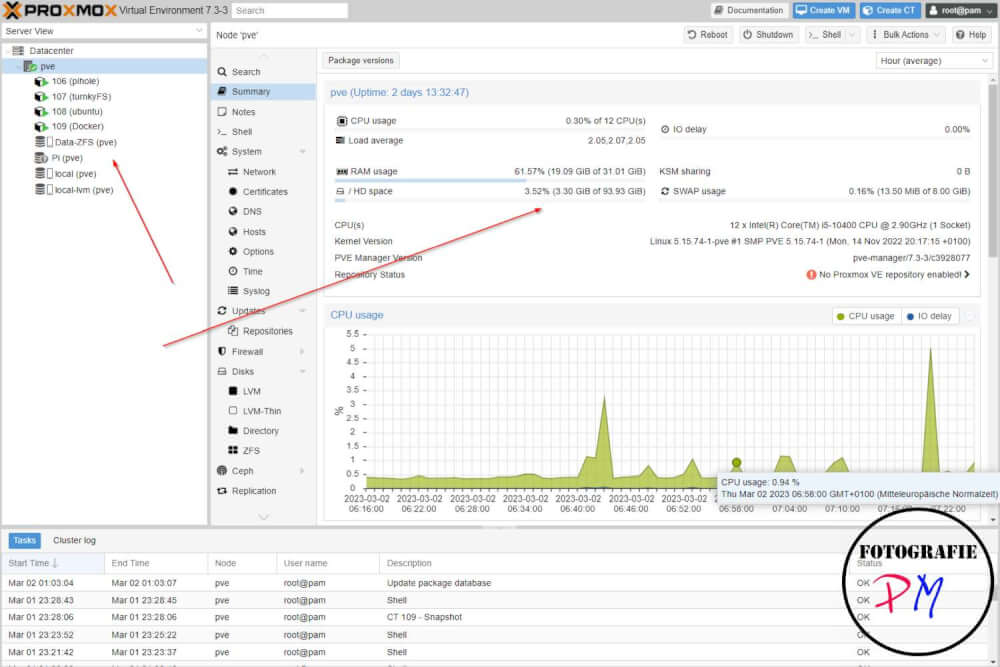
Task: Click the RAM usage progress bar
Action: [490, 180]
